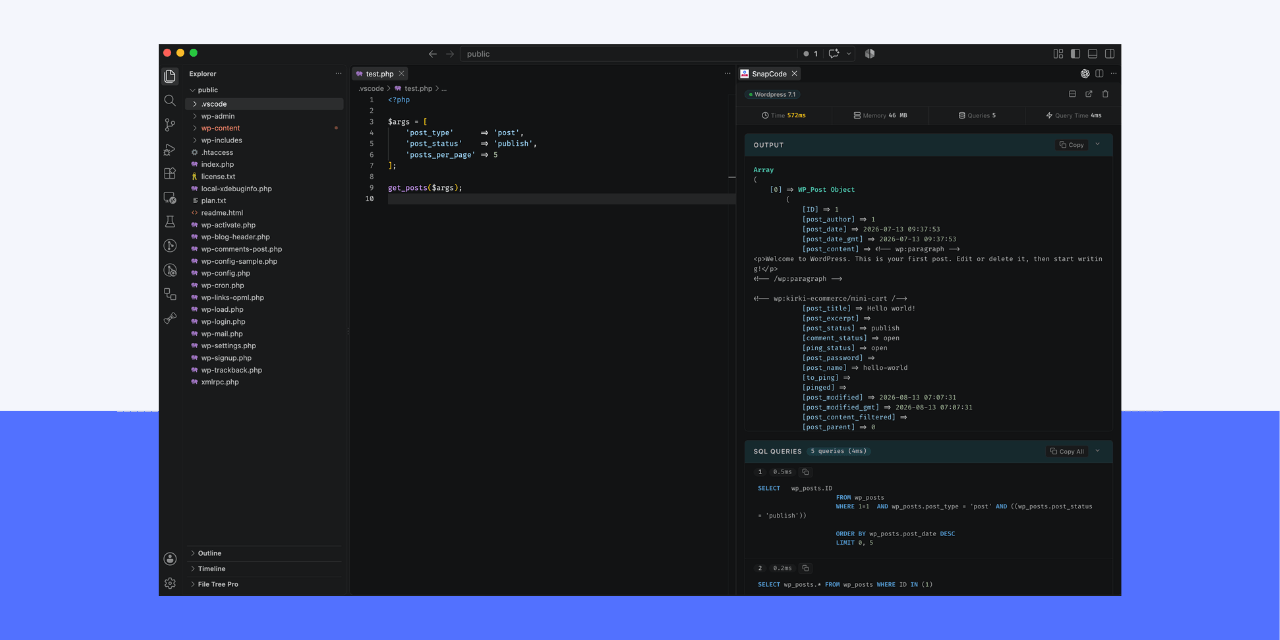The width and height of the screenshot is (1280, 640).
Task: Toggle the primary side bar
Action: [1075, 54]
